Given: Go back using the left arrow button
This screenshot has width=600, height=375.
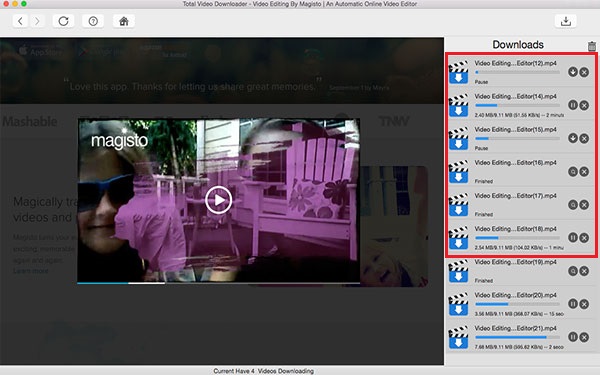Looking at the screenshot, I should [x=20, y=21].
